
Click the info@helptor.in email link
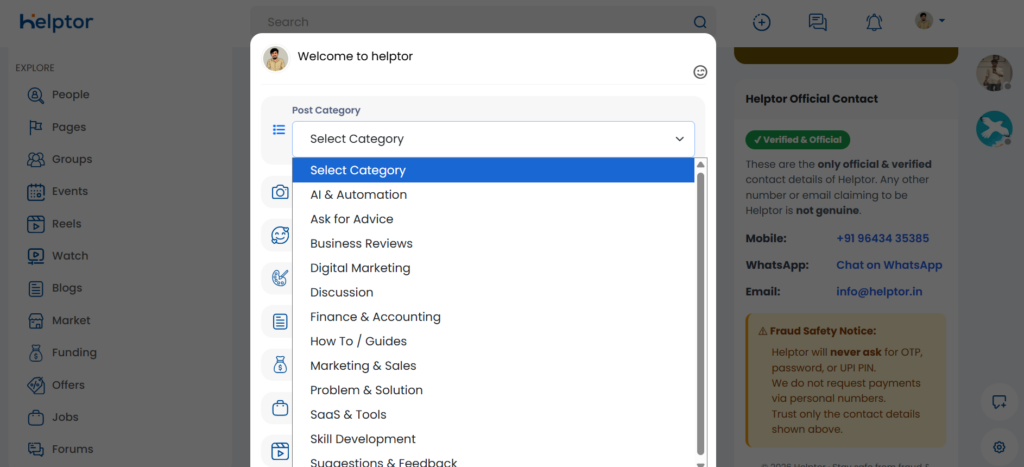[x=879, y=292]
